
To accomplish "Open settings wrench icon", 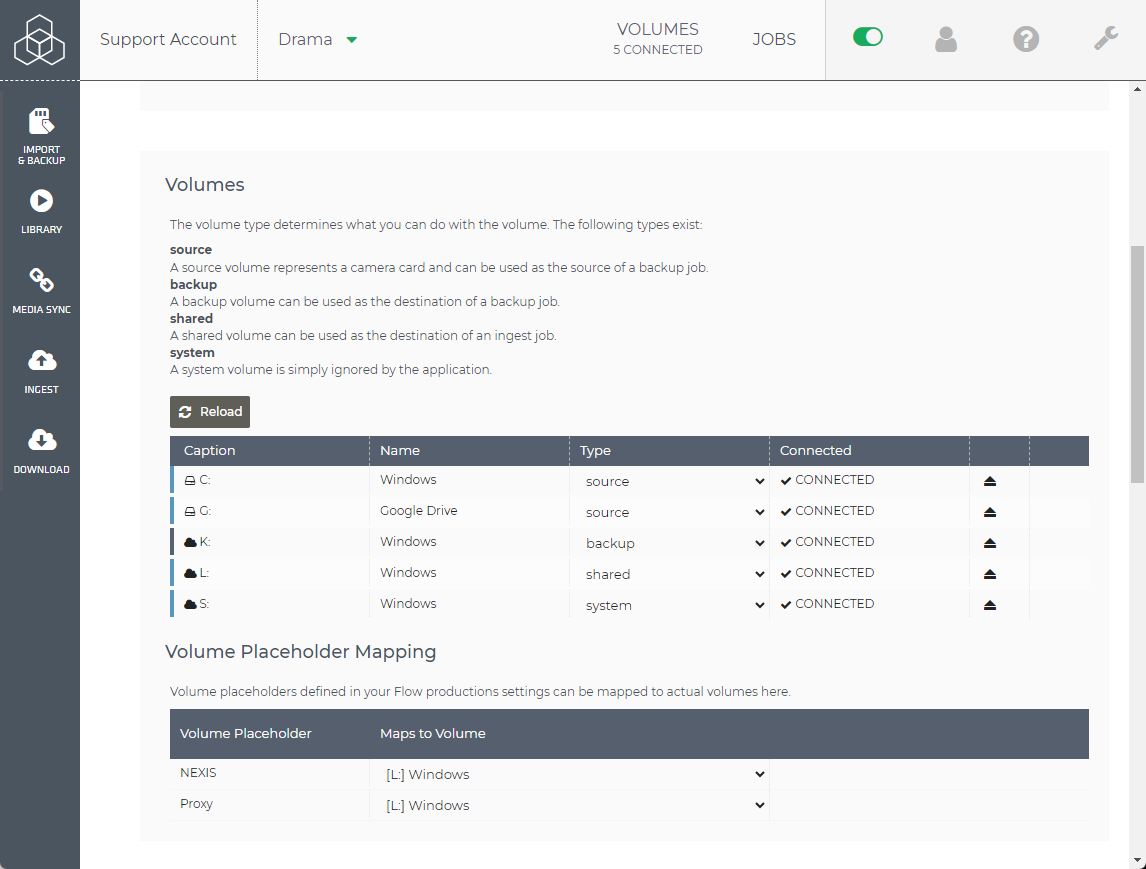I will point(1106,39).
